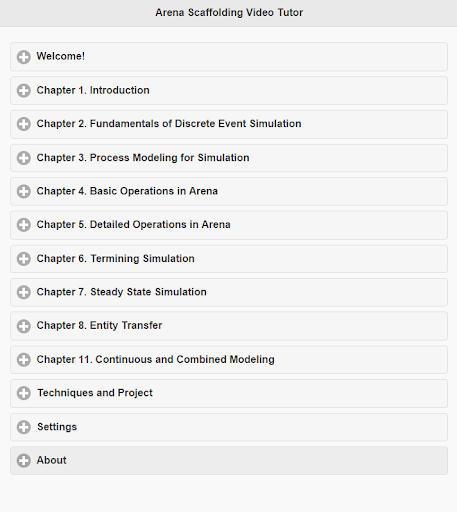
Task: Click the plus icon beside Welcome!
Action: (24, 57)
